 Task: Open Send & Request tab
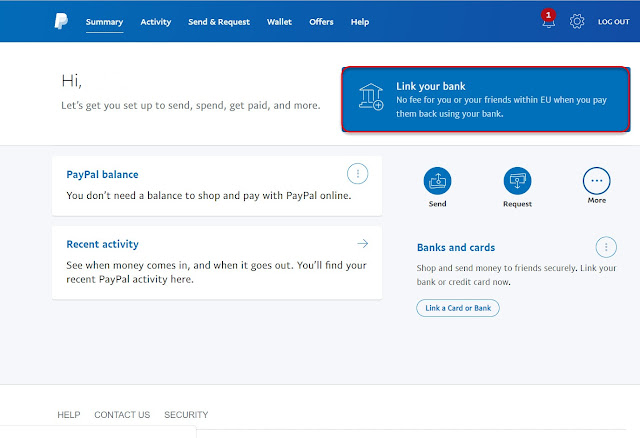[219, 22]
